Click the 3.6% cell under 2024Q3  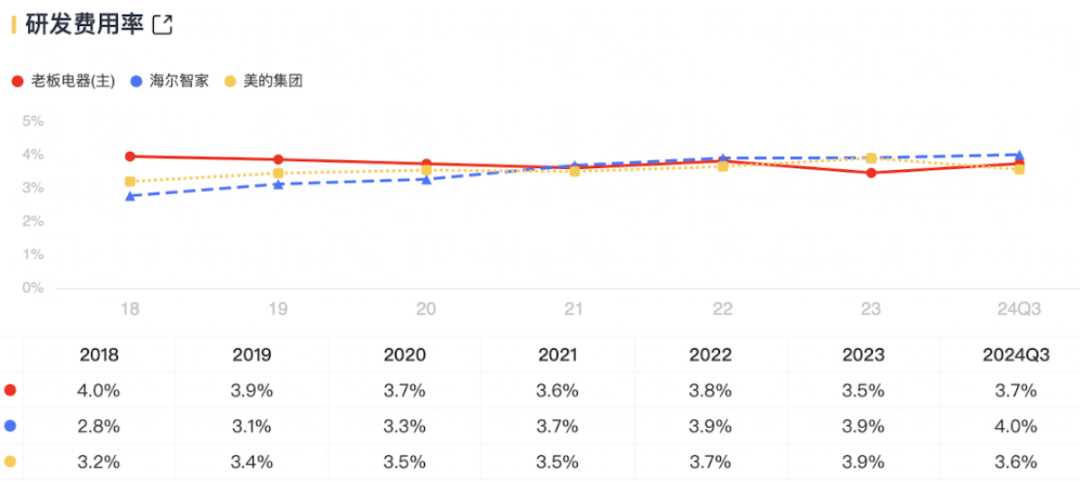pos(1017,462)
